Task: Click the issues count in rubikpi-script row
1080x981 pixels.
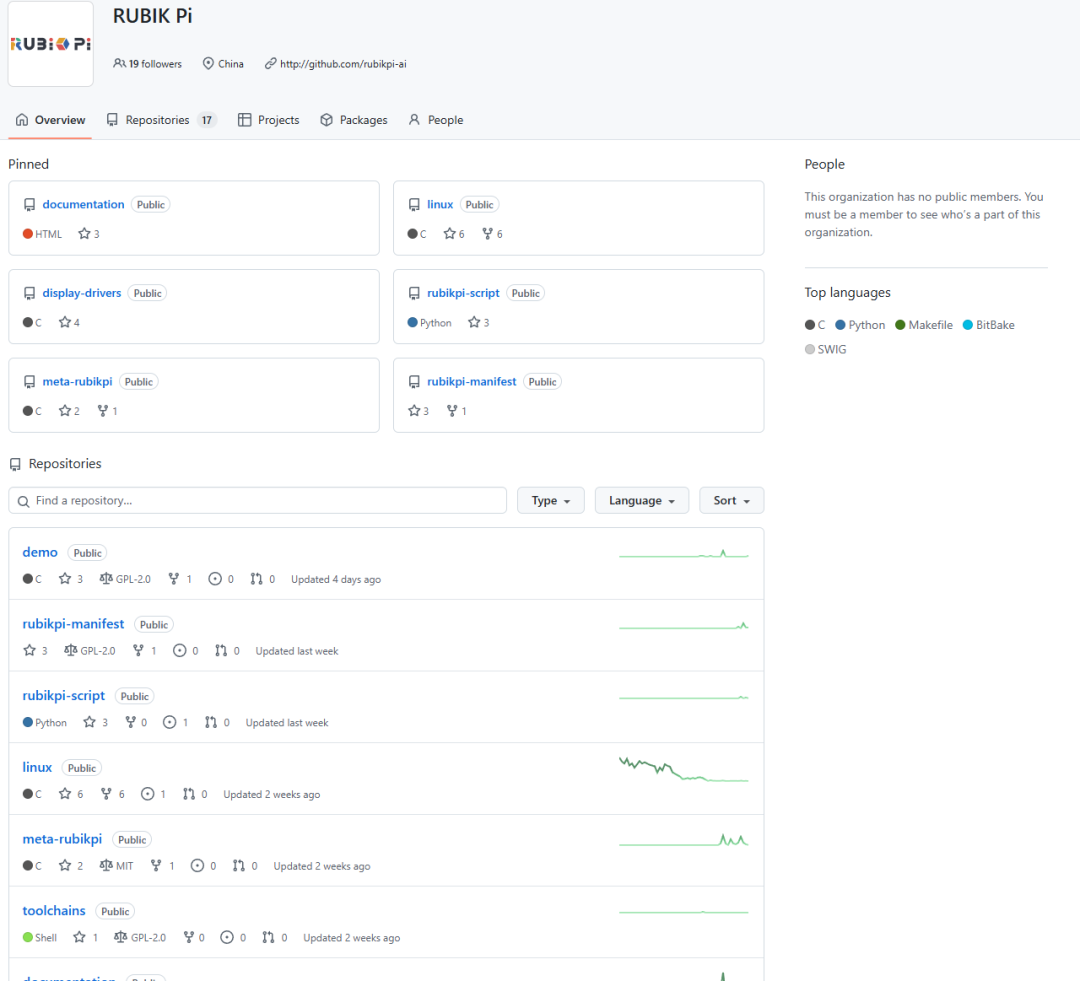Action: (185, 722)
